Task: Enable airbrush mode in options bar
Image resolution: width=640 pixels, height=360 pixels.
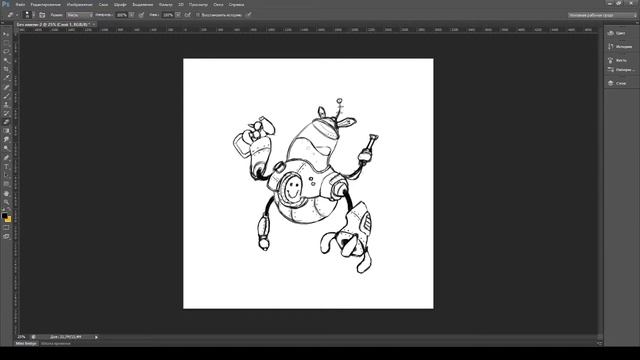Action: (188, 15)
